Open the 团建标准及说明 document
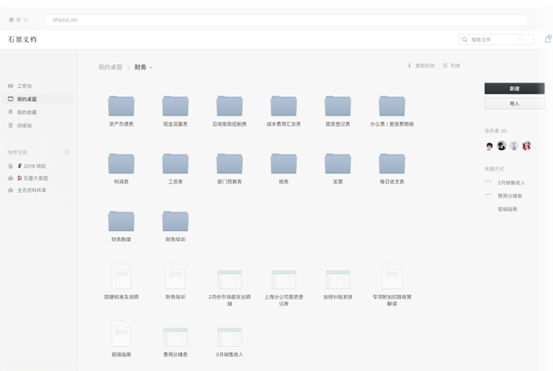This screenshot has height=371, width=553. pos(121,276)
